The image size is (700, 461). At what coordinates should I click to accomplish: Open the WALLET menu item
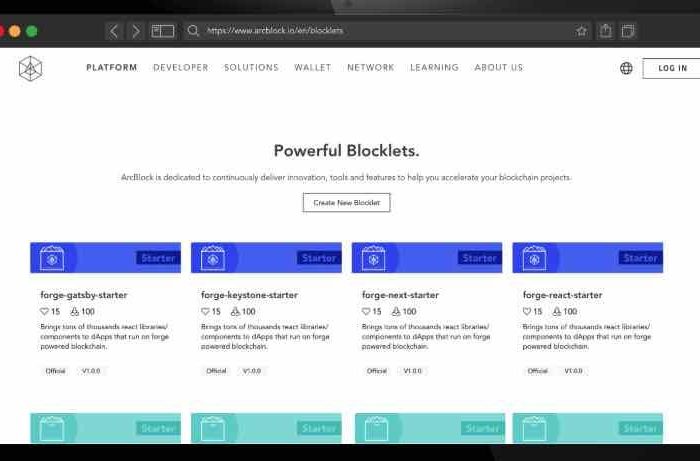[x=312, y=67]
